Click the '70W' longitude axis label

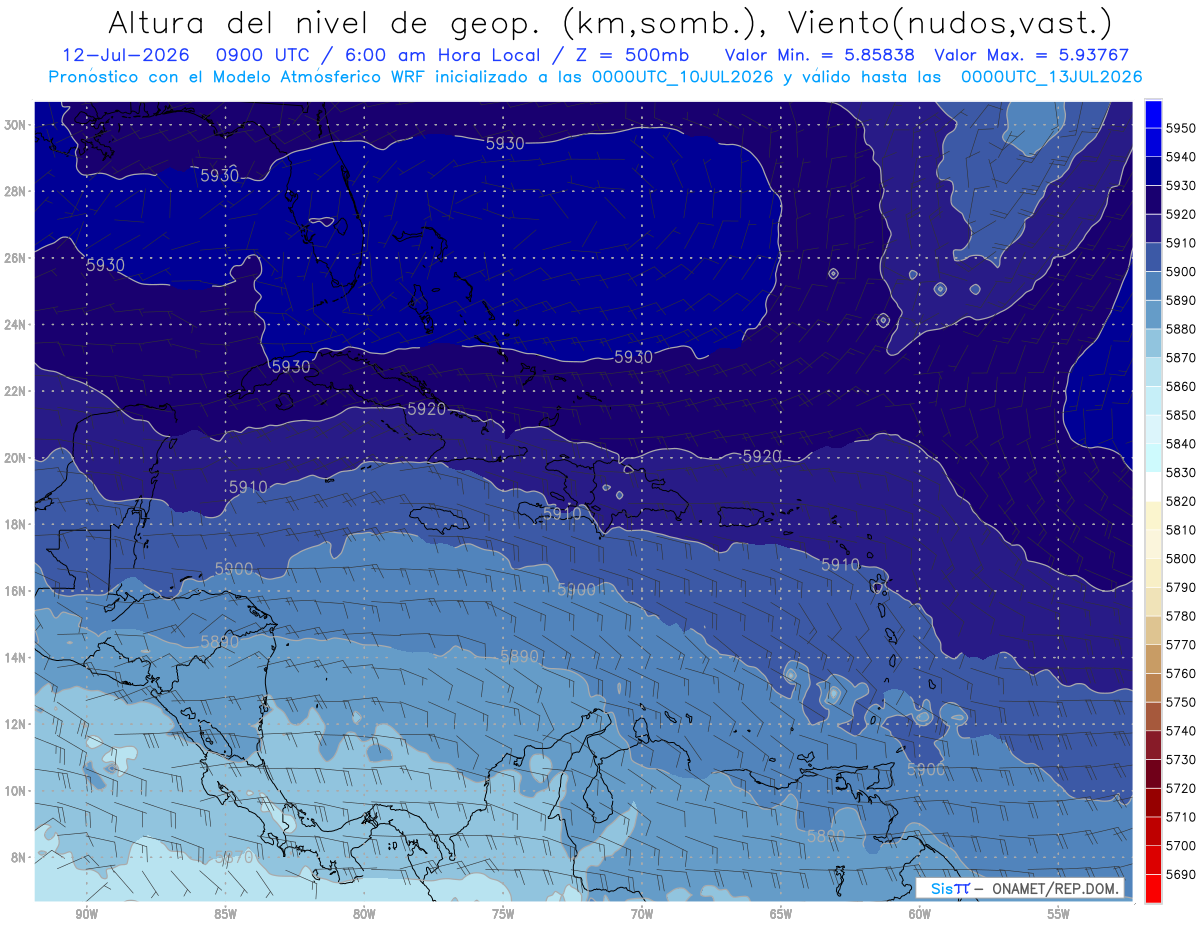coord(642,915)
